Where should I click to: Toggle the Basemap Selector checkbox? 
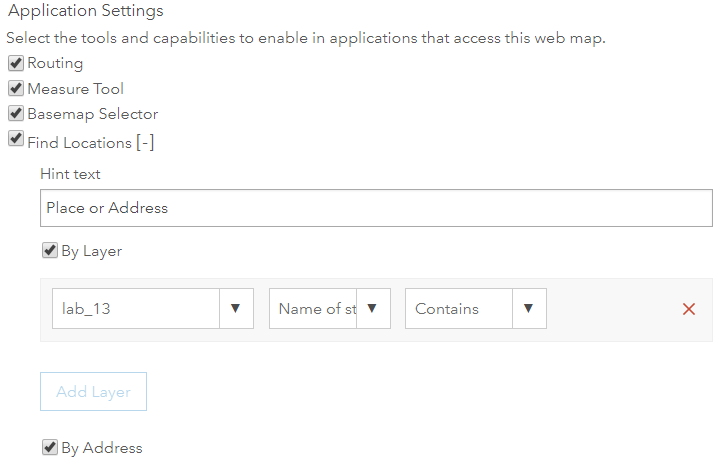coord(16,114)
